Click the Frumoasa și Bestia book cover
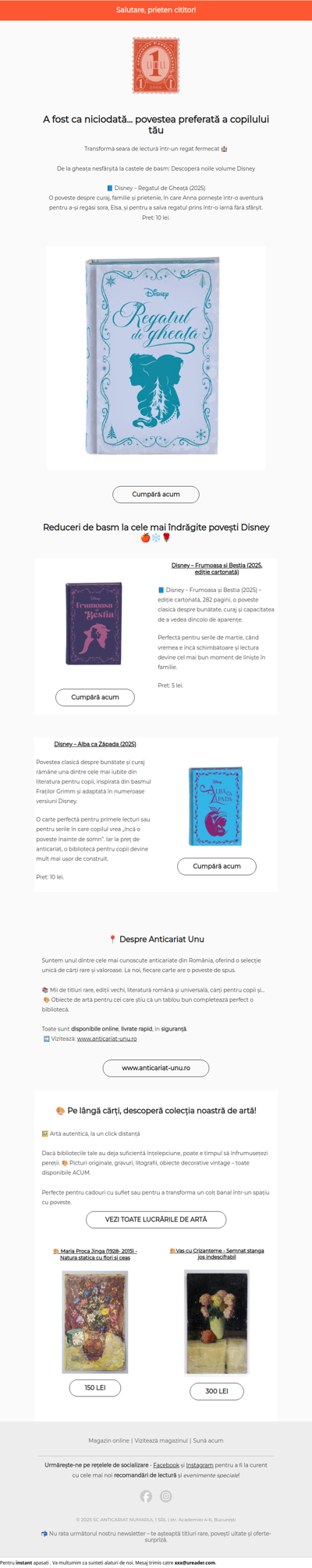 94,623
